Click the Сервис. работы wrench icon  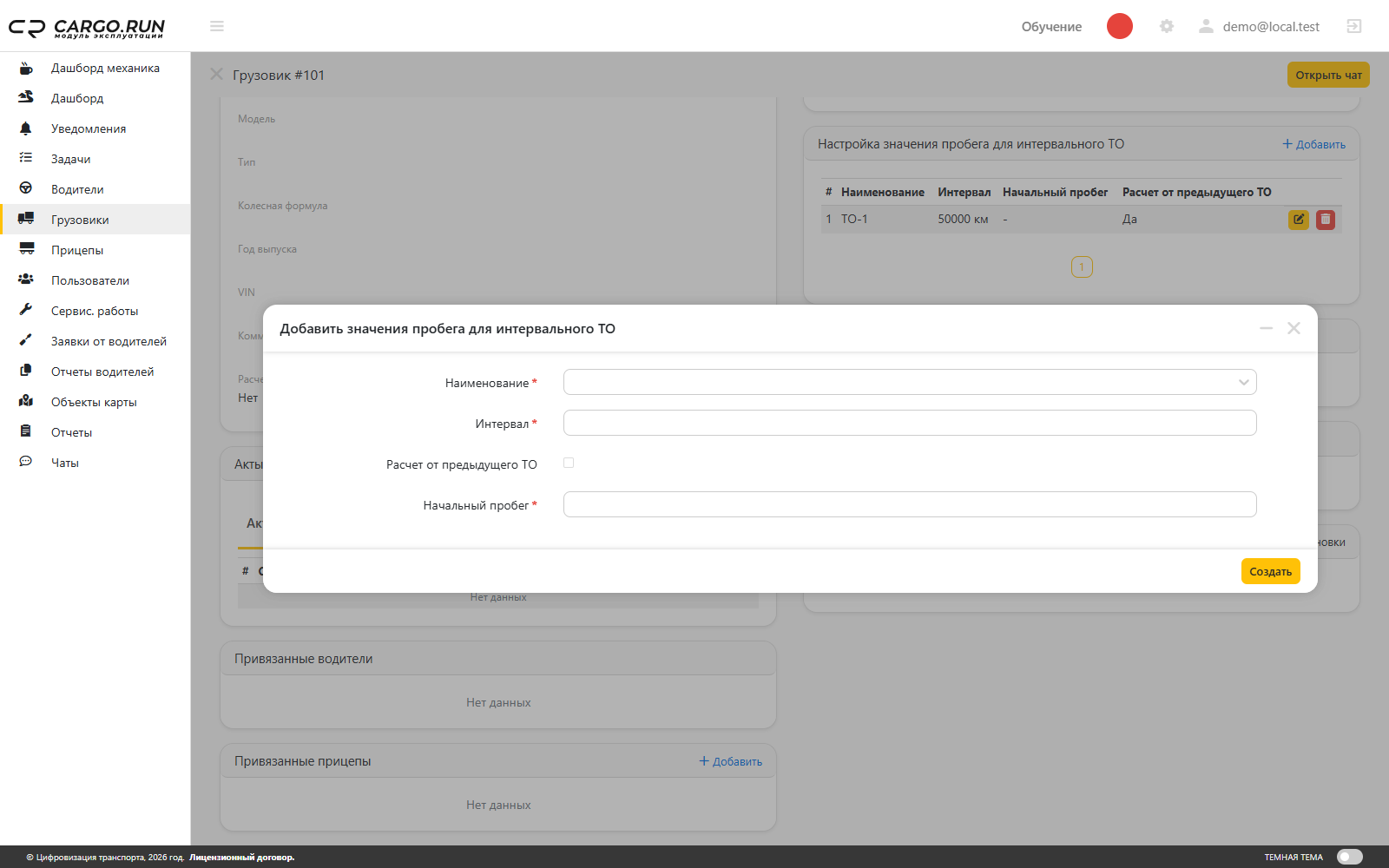pyautogui.click(x=26, y=310)
